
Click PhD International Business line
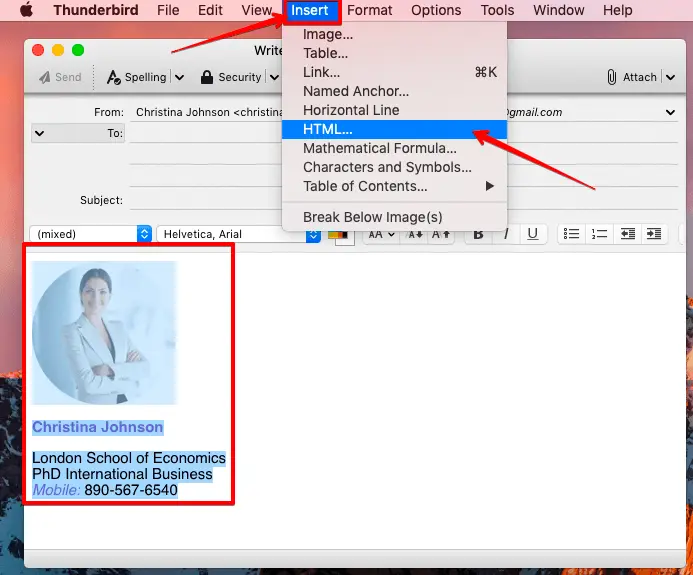[x=122, y=474]
